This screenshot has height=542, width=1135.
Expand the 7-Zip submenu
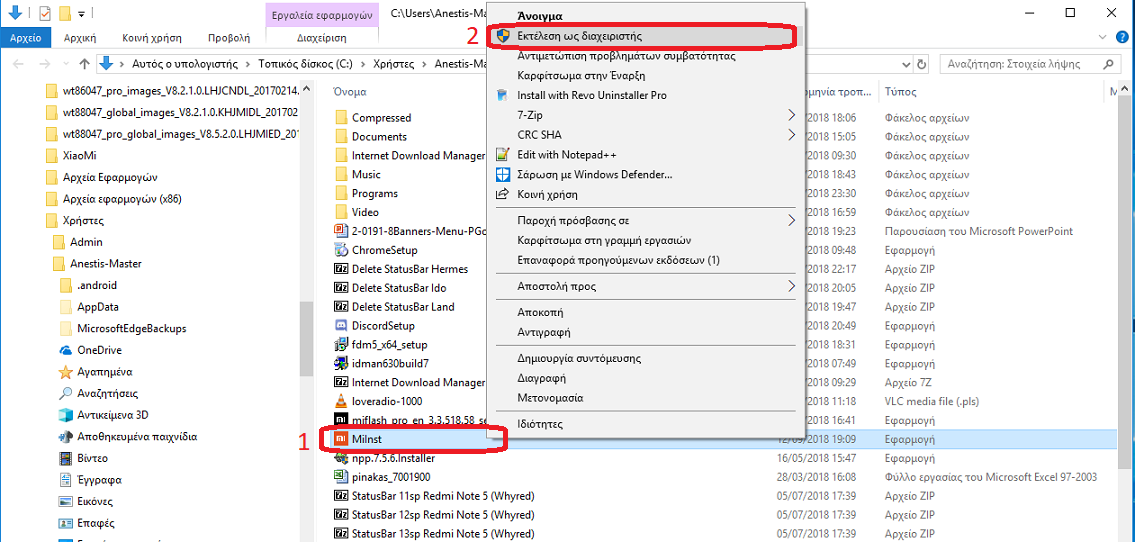point(791,115)
